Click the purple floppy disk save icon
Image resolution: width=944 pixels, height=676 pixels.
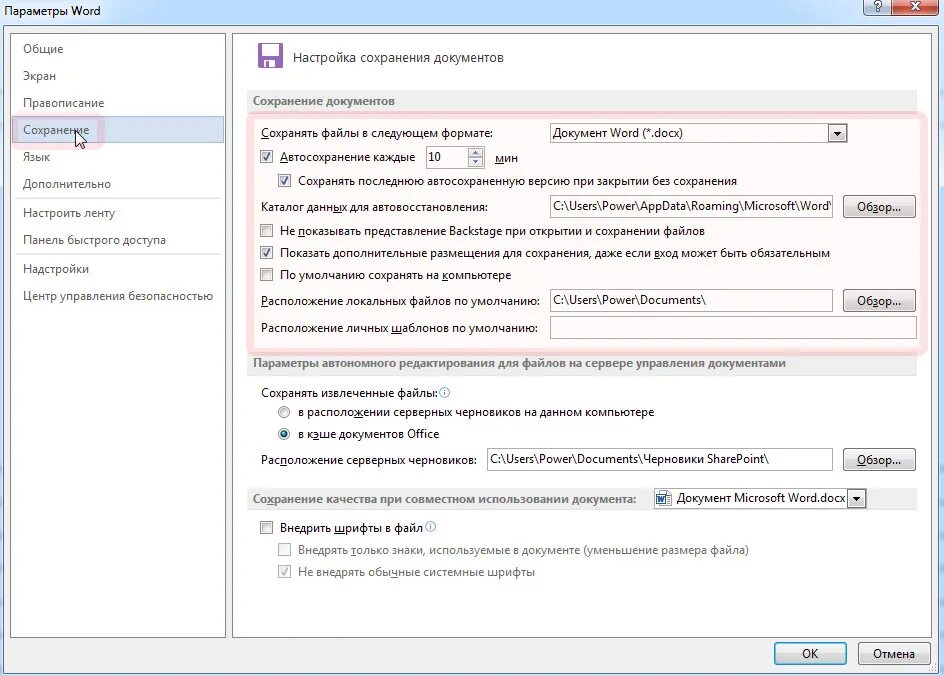[270, 56]
